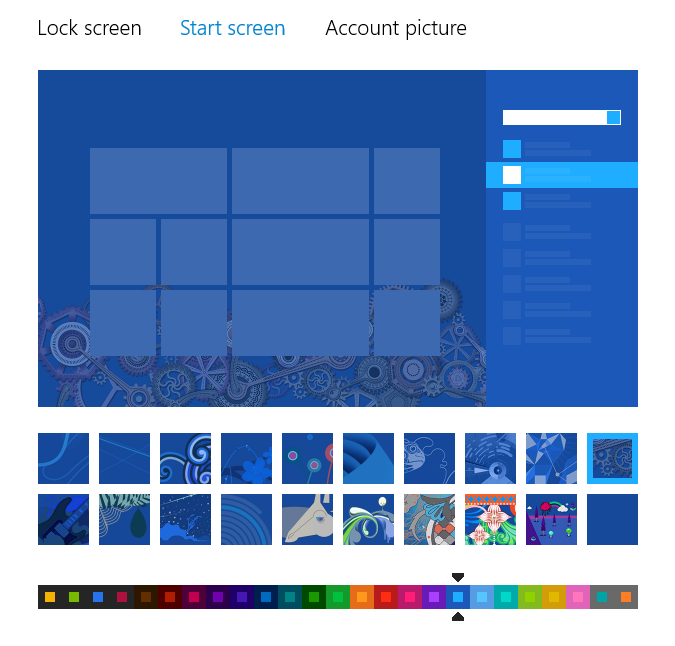
Task: Select the teal color swatch
Action: 506,597
